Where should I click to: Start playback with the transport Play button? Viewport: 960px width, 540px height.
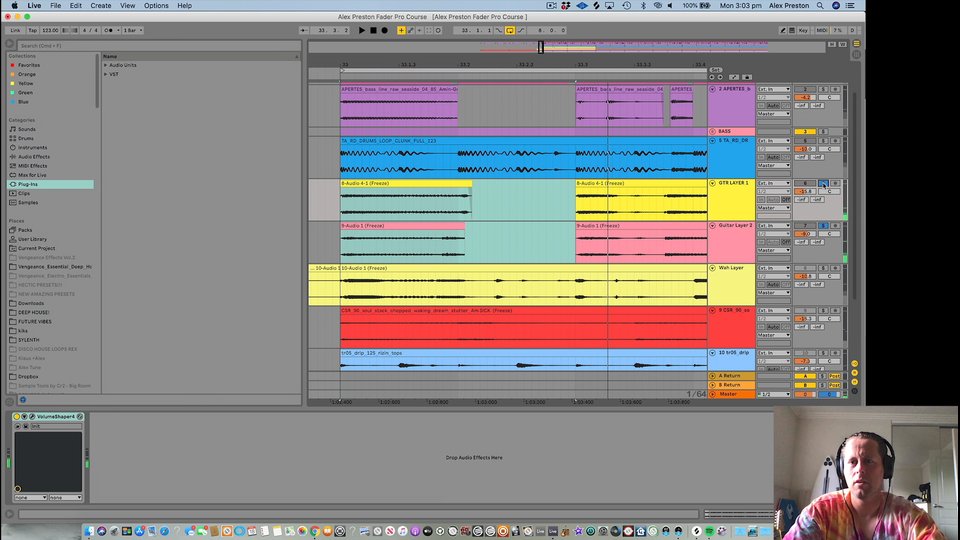click(362, 30)
